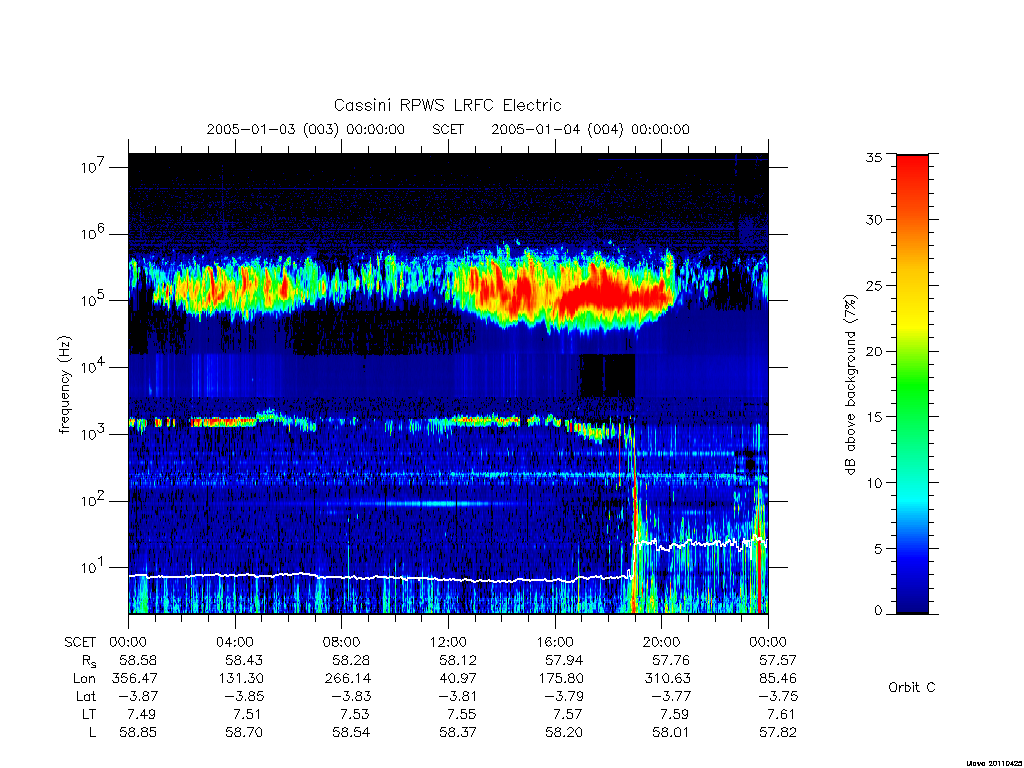This screenshot has height=768, width=1024.
Task: Click the 2005-01-03 (003) start date label
Action: [x=306, y=129]
